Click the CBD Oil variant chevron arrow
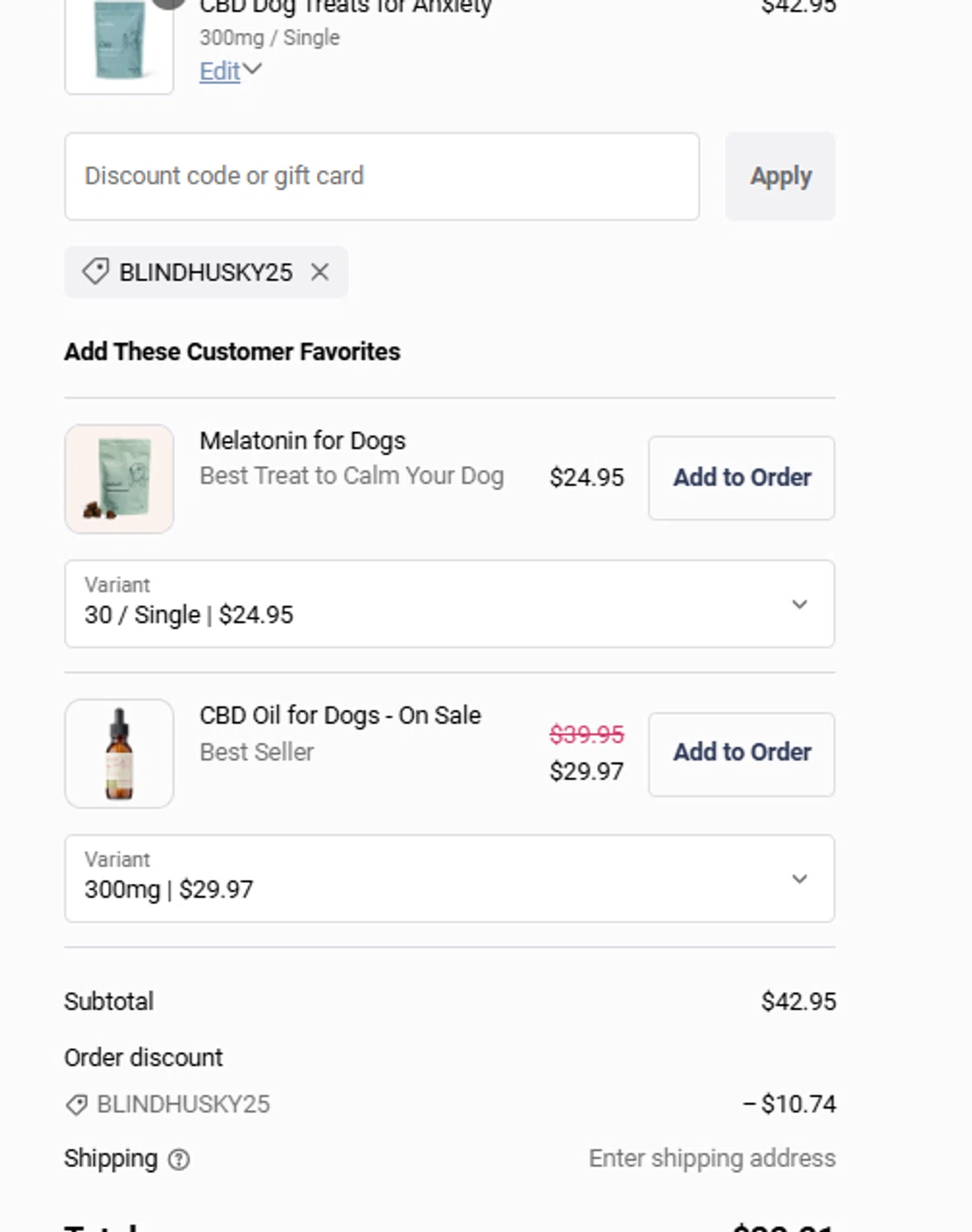Image resolution: width=972 pixels, height=1232 pixels. [799, 879]
